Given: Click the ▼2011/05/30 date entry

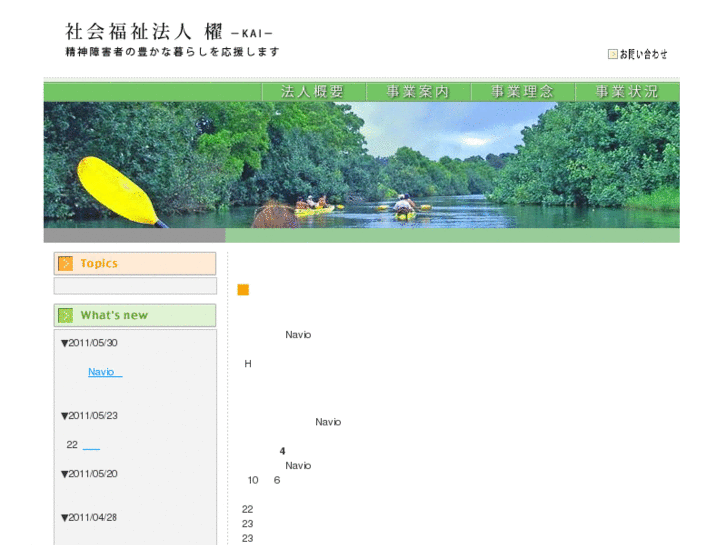Looking at the screenshot, I should click(89, 343).
